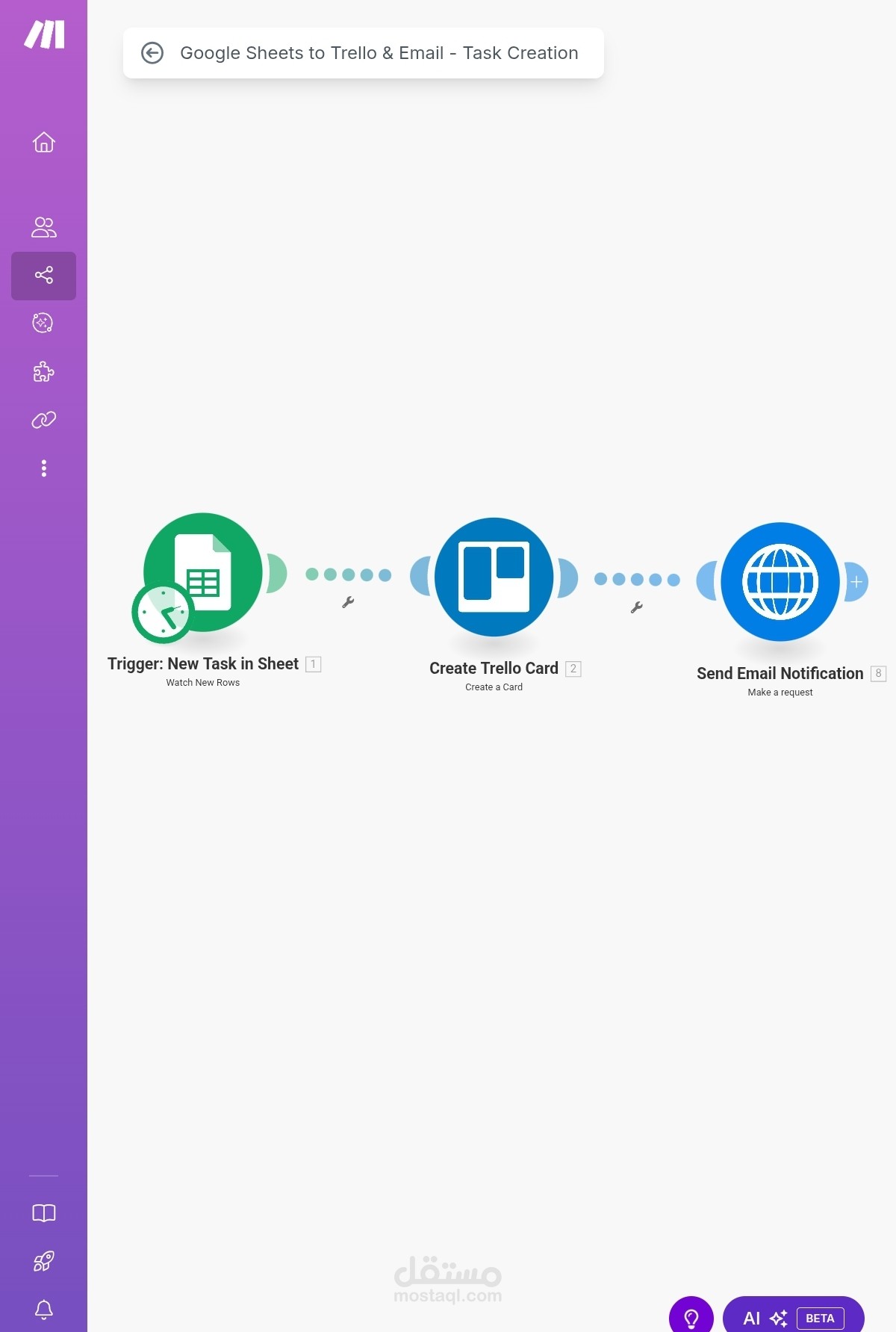The height and width of the screenshot is (1332, 896).
Task: Edit scenario name 'Google Sheets to Trello & Email'
Action: (x=379, y=53)
